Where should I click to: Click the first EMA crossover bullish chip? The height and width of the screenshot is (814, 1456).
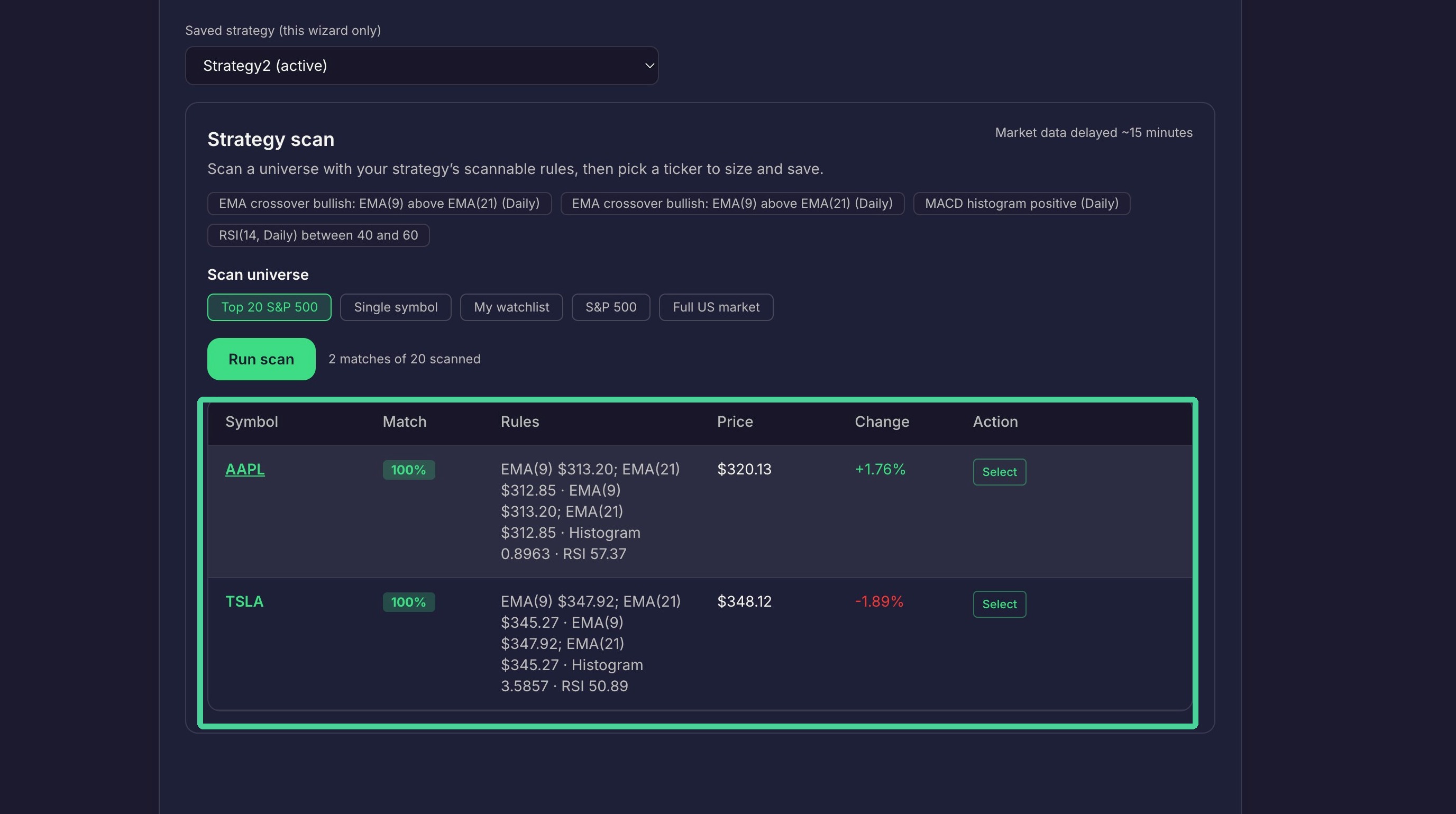point(379,204)
